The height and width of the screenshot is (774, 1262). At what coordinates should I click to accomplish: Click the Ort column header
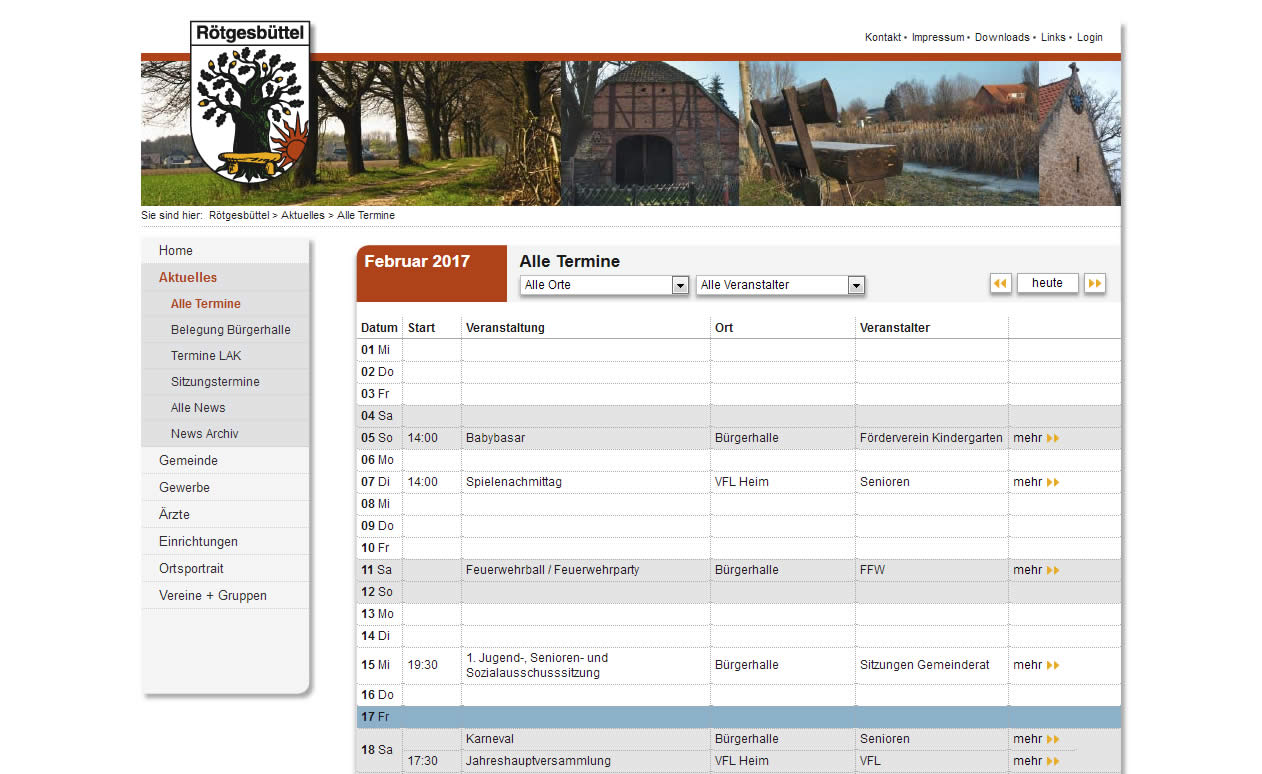coord(724,328)
